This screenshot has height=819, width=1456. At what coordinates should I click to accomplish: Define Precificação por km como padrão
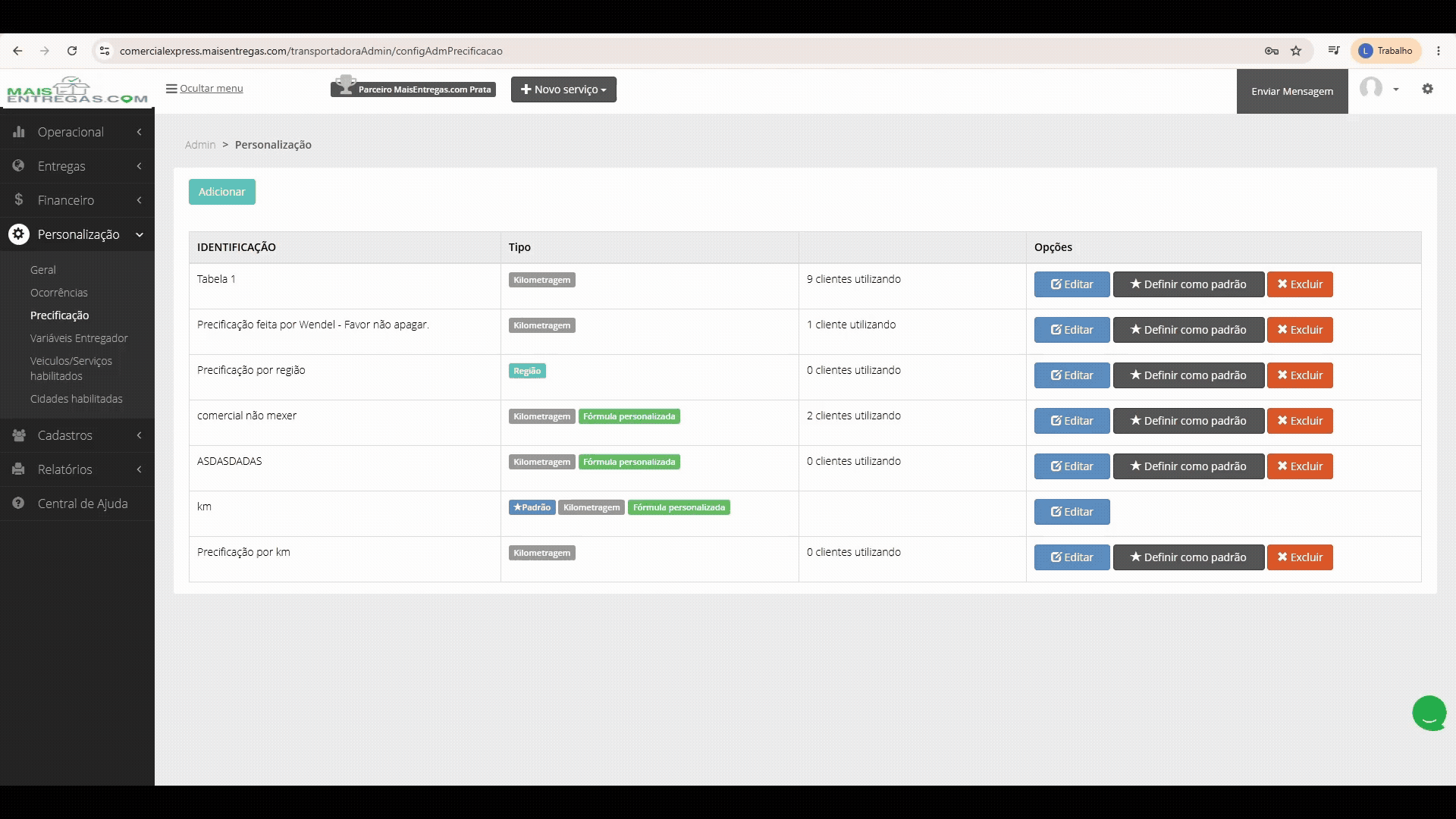pyautogui.click(x=1188, y=557)
